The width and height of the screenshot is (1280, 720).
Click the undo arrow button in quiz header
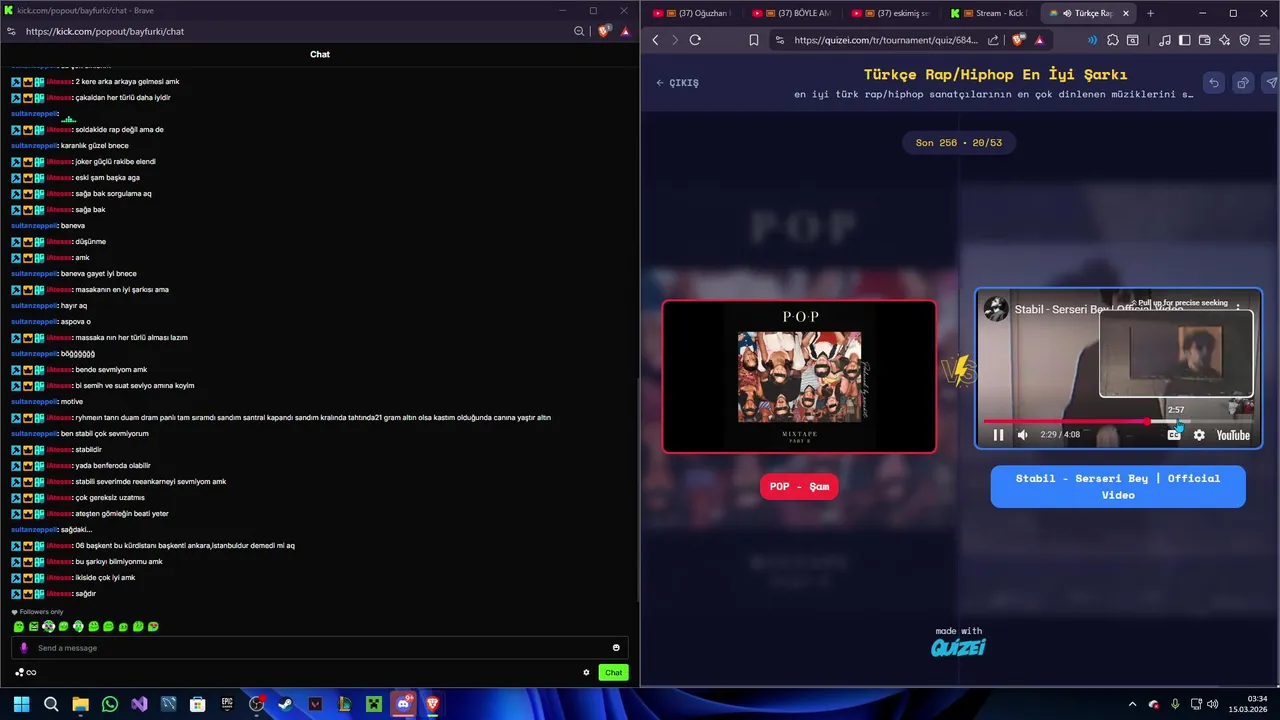click(1213, 83)
